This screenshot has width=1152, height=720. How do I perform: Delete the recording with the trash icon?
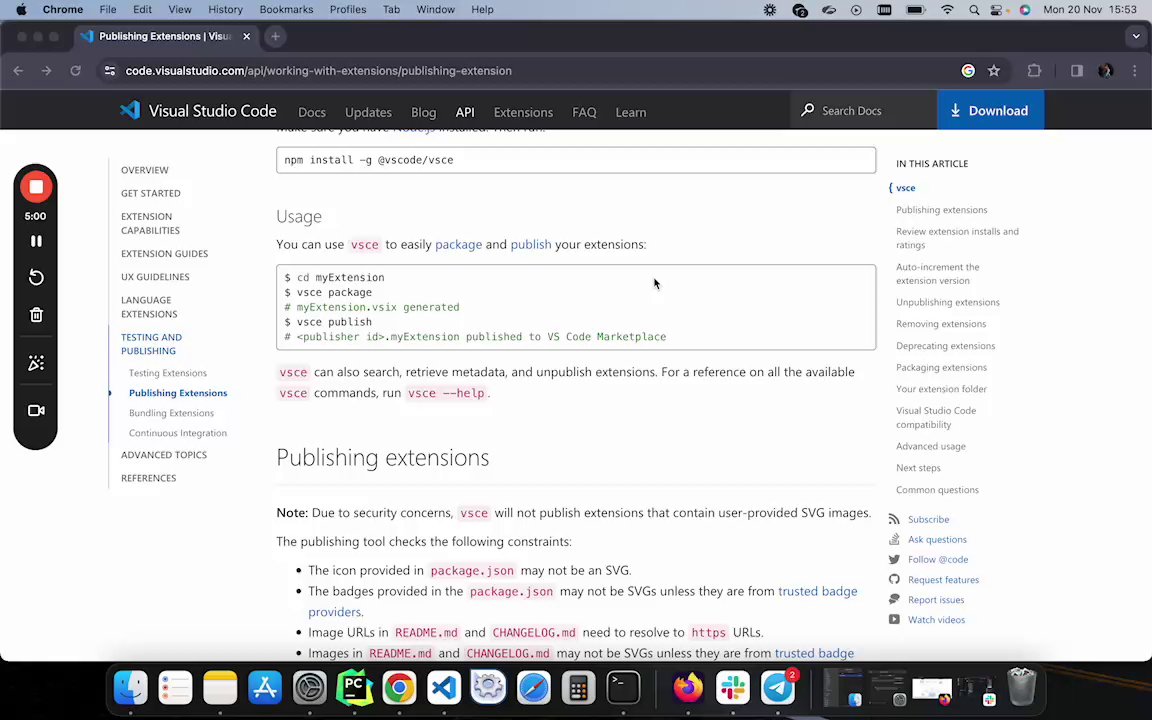[35, 315]
